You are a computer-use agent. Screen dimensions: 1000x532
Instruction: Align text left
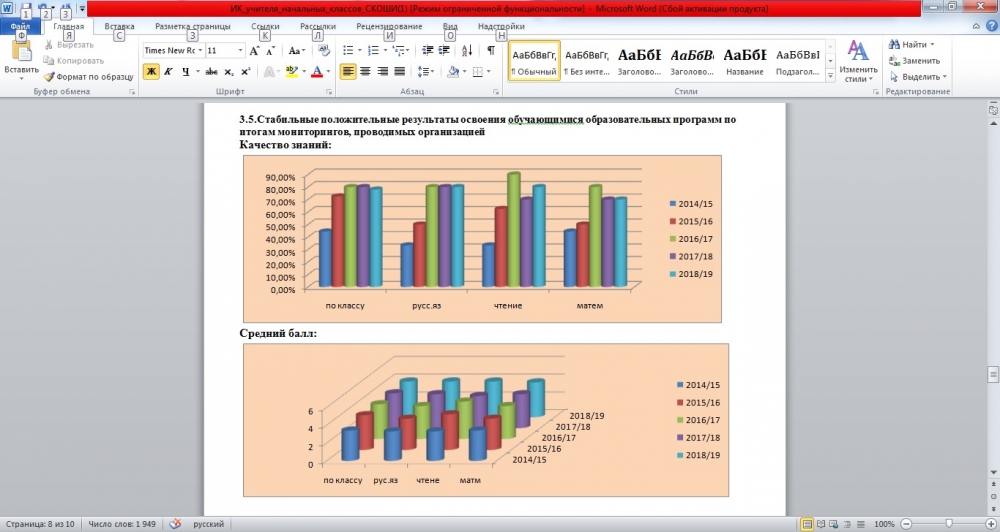[348, 71]
